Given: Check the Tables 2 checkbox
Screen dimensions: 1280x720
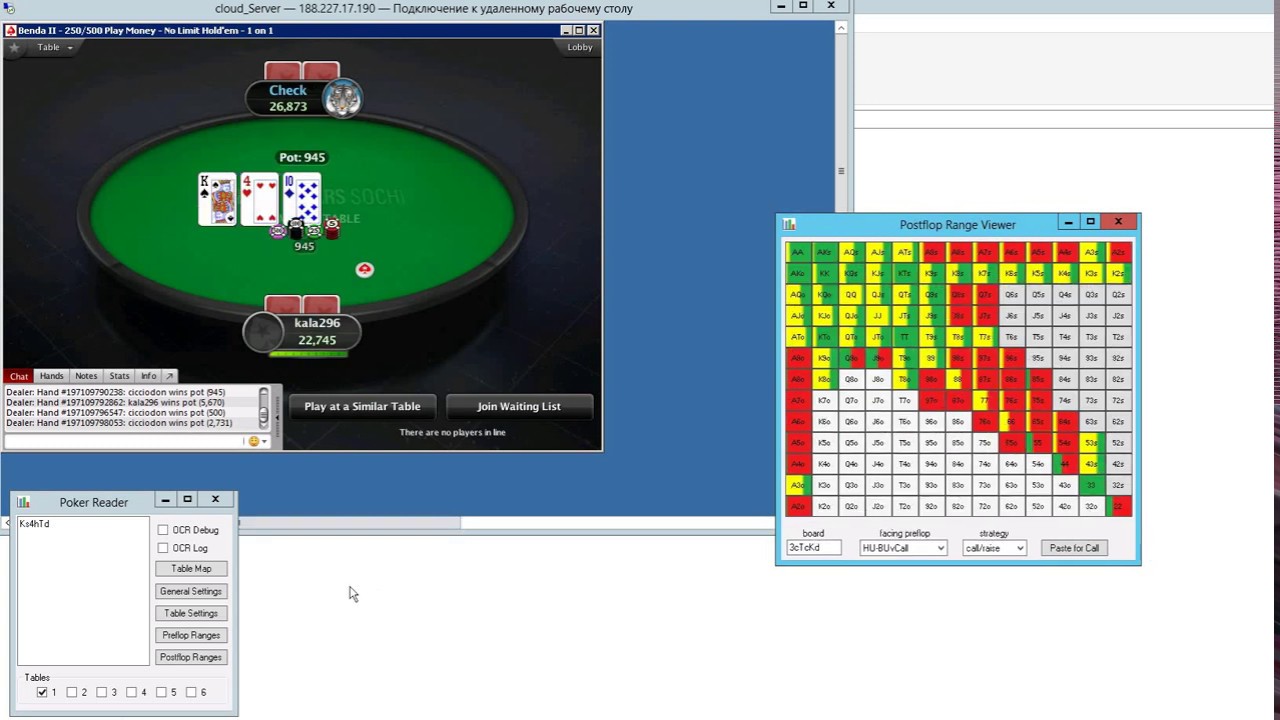Looking at the screenshot, I should [x=72, y=692].
